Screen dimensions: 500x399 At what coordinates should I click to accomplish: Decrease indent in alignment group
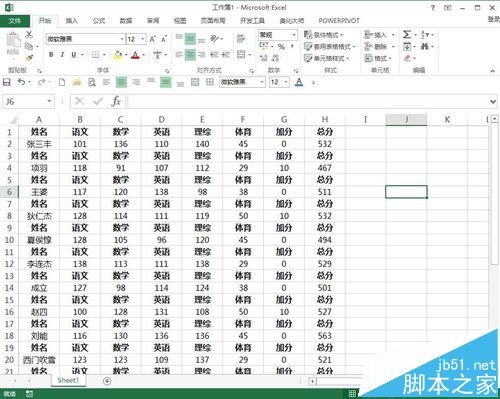[215, 54]
